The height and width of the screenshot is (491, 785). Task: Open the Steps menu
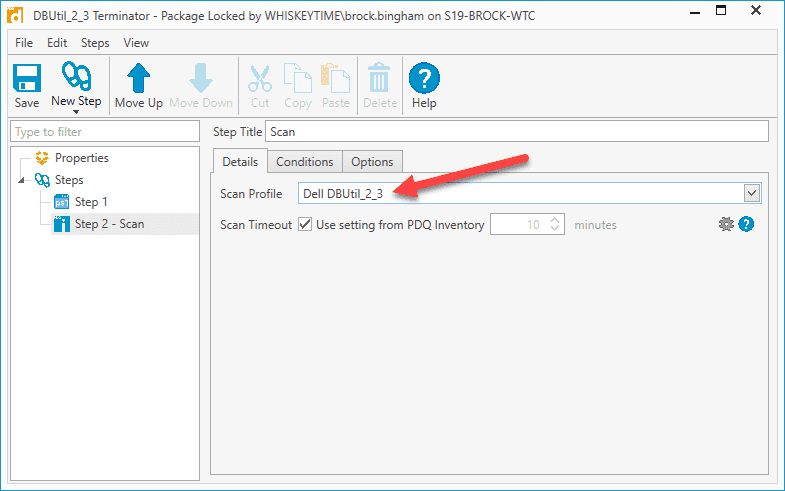tap(95, 43)
